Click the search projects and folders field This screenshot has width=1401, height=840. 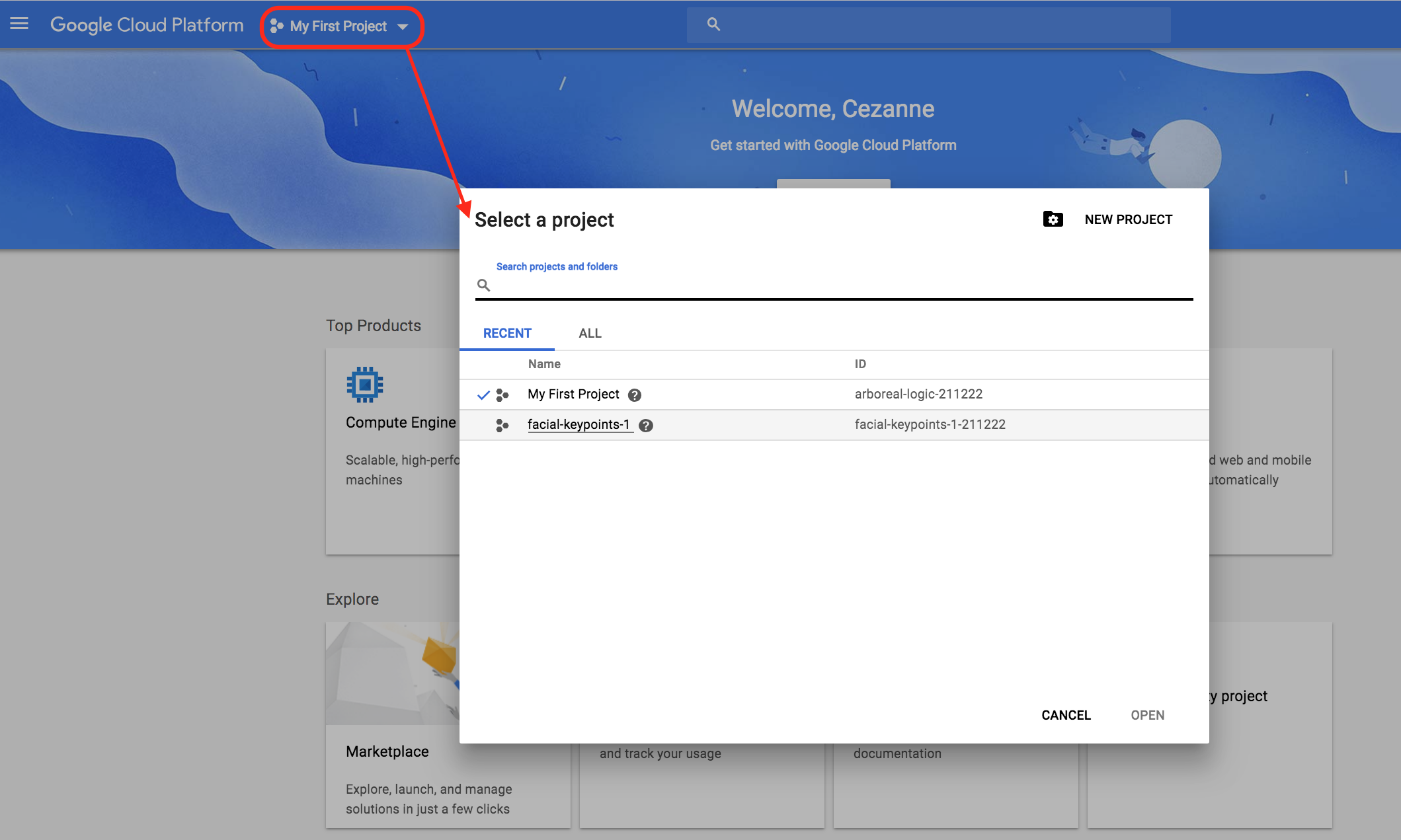pos(793,285)
